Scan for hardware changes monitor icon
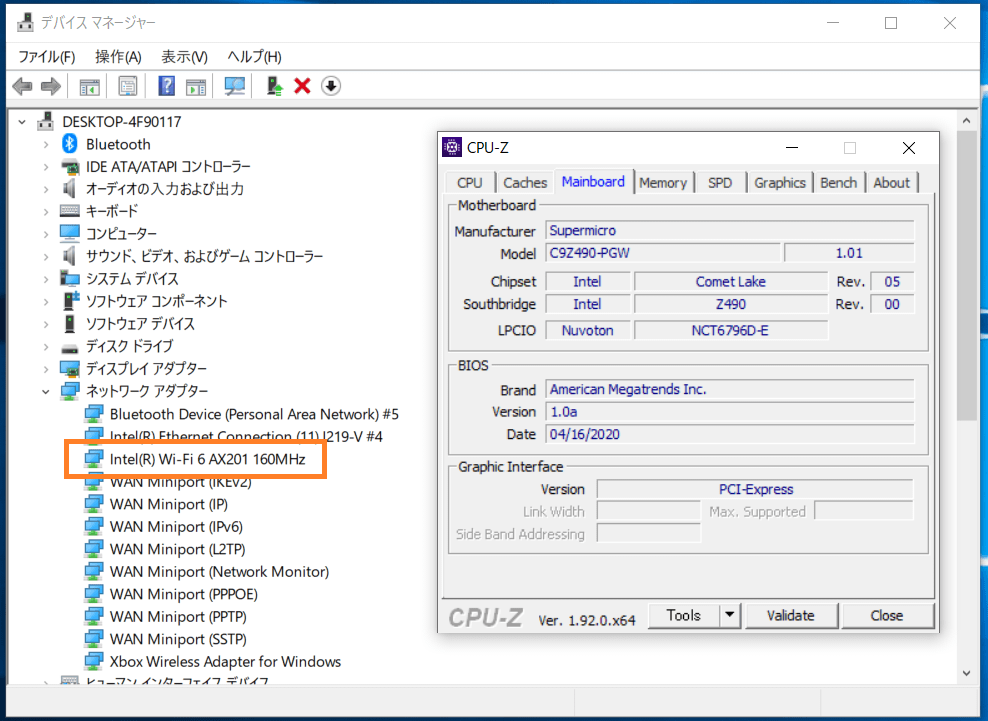 tap(234, 86)
